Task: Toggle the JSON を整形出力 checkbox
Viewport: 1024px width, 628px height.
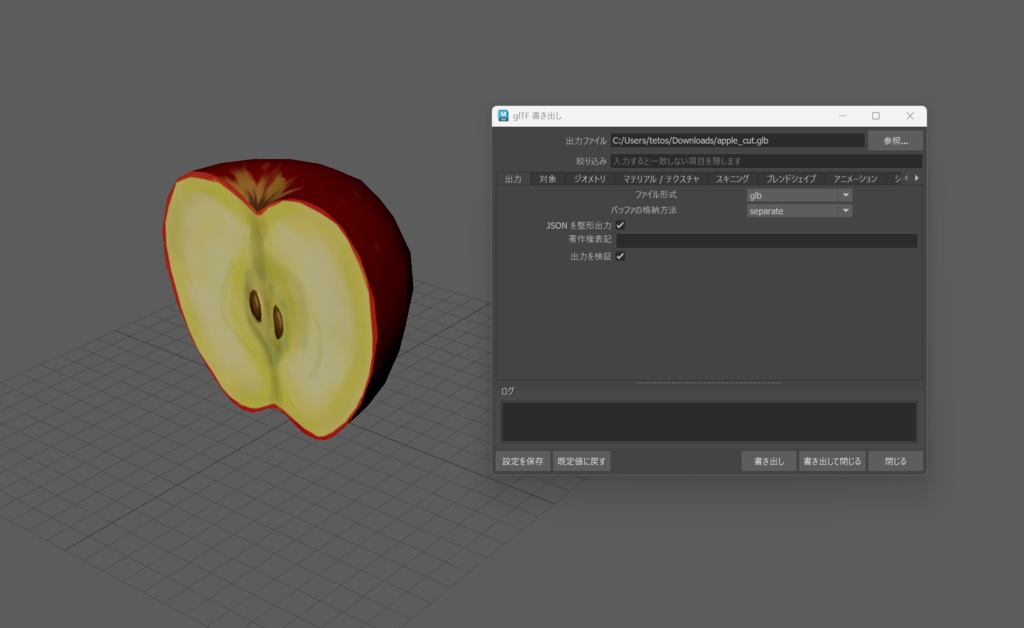Action: 620,225
